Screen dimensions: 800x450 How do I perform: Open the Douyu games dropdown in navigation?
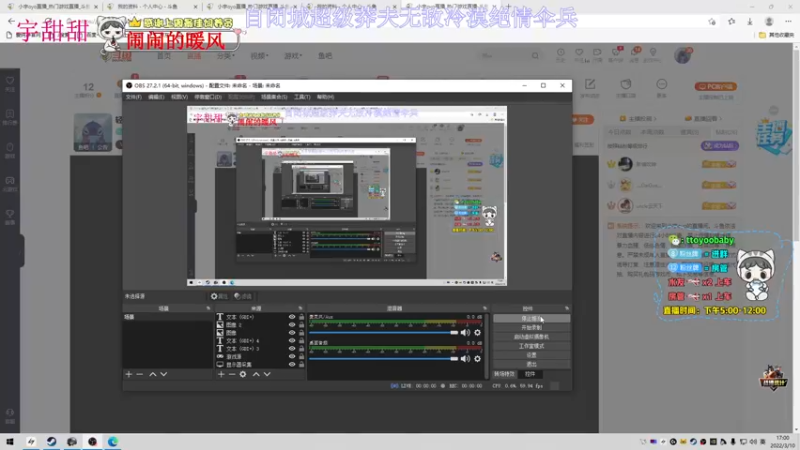pos(292,56)
